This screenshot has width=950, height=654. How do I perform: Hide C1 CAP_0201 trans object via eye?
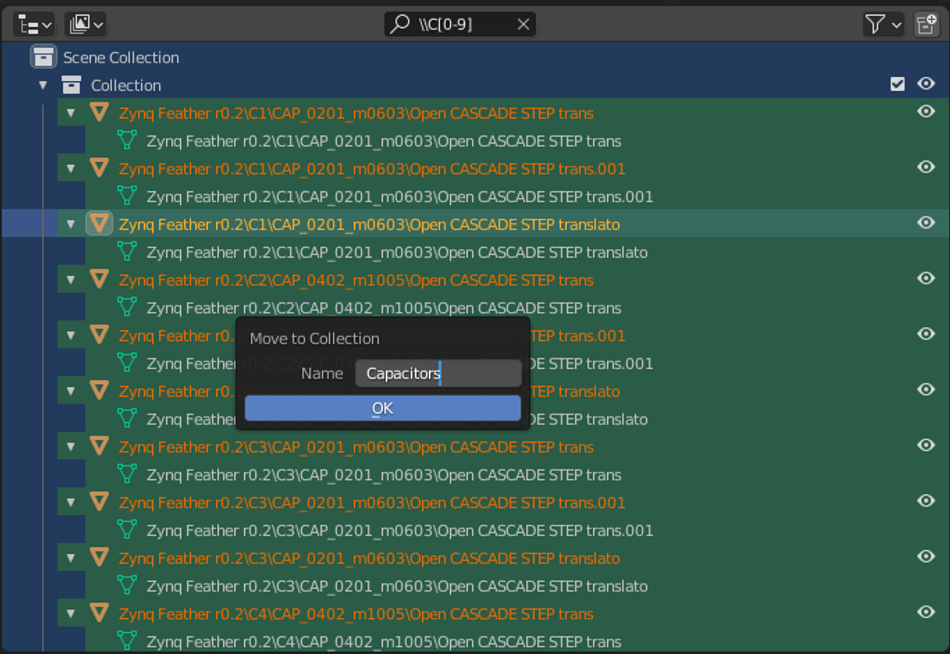926,112
